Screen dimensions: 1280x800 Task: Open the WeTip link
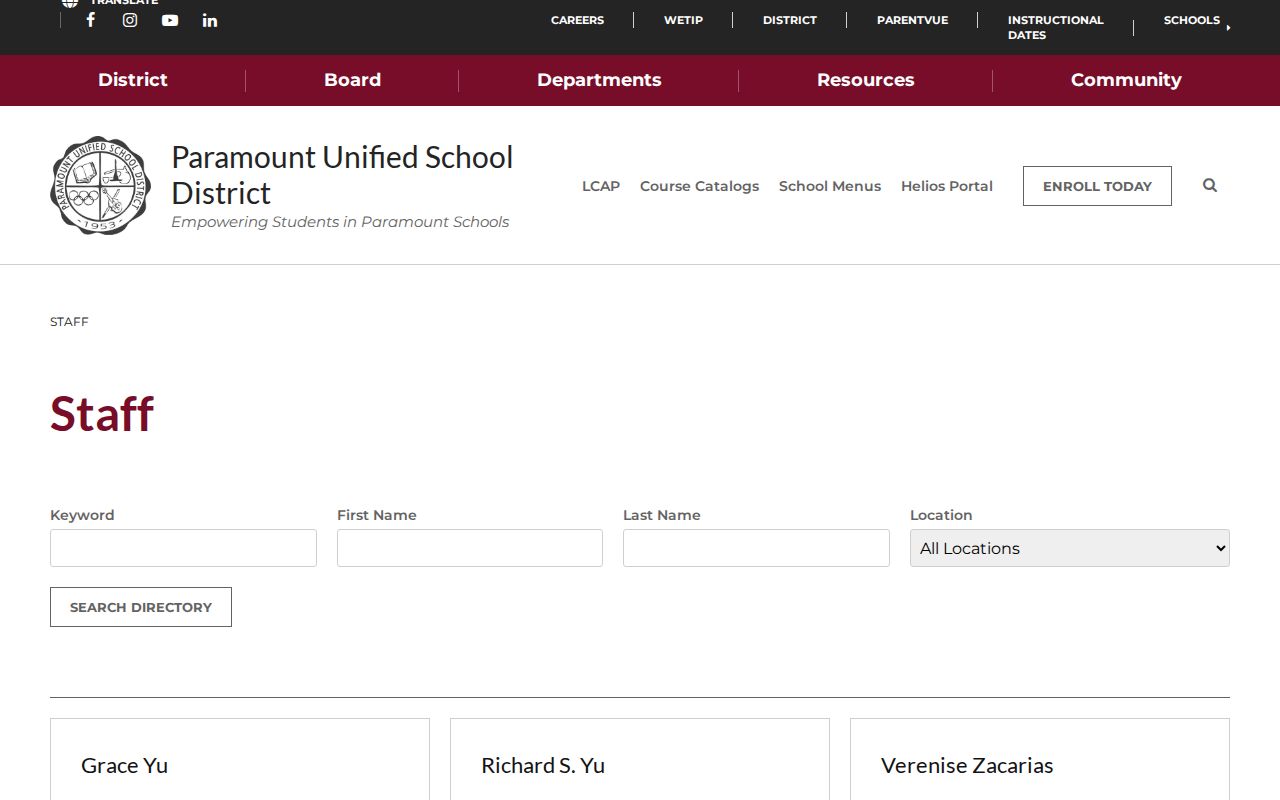[683, 20]
